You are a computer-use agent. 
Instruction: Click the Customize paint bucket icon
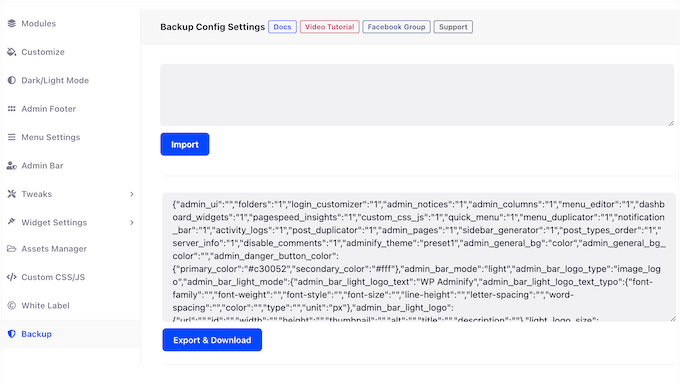tap(12, 52)
